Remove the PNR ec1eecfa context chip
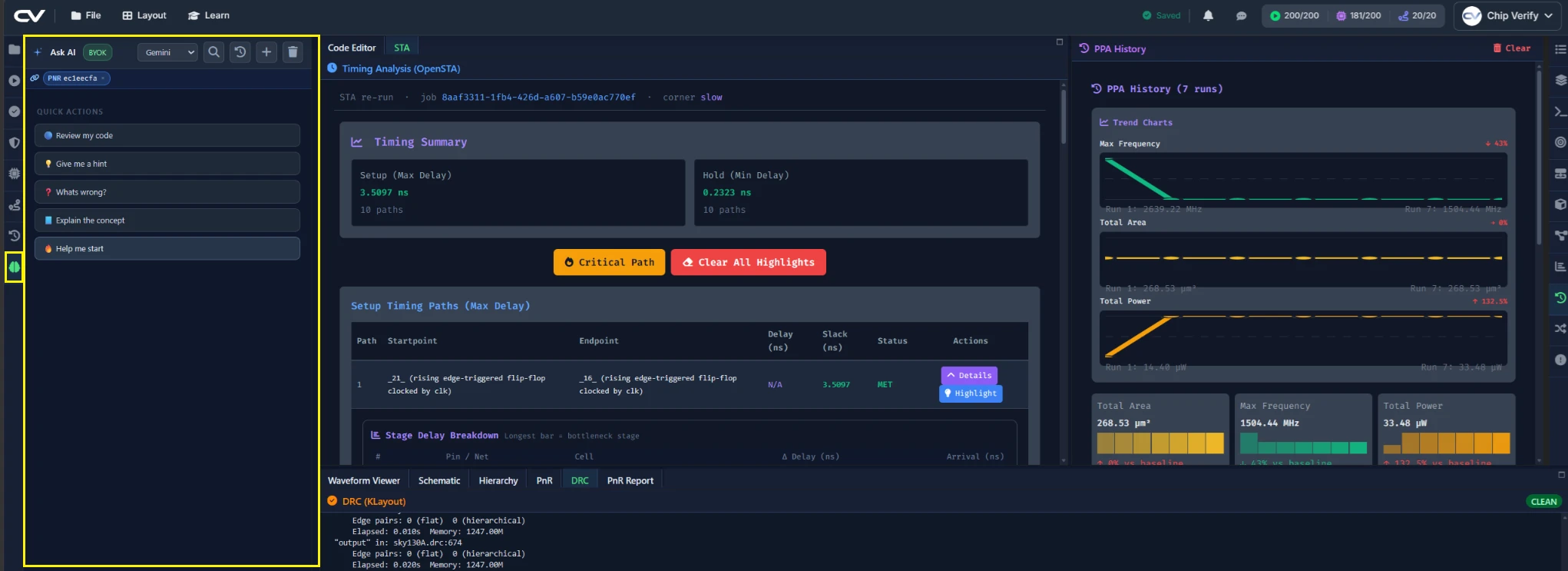The height and width of the screenshot is (571, 1568). [103, 78]
